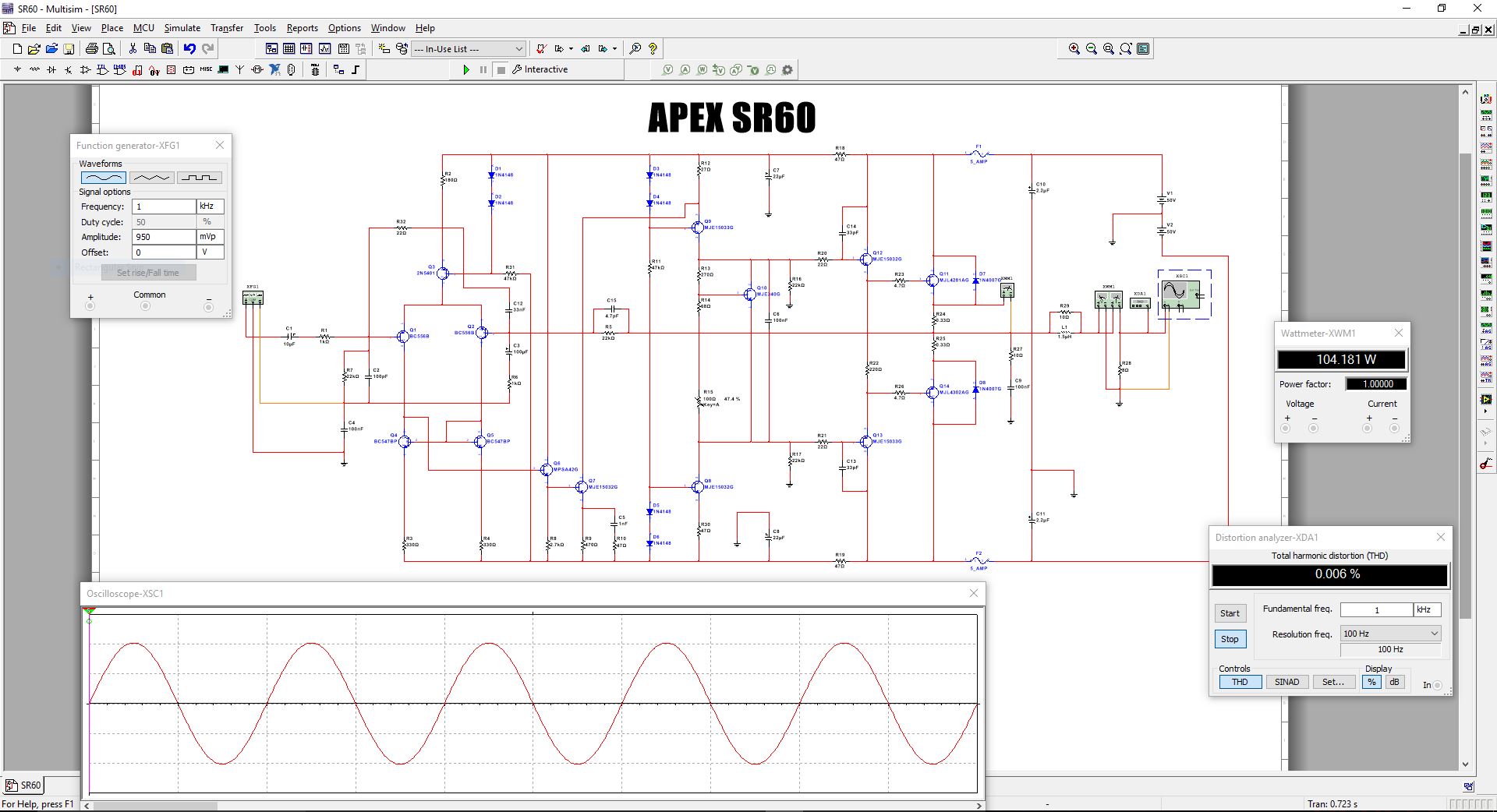Click the Paste clipboard icon
1497x812 pixels.
coord(167,48)
